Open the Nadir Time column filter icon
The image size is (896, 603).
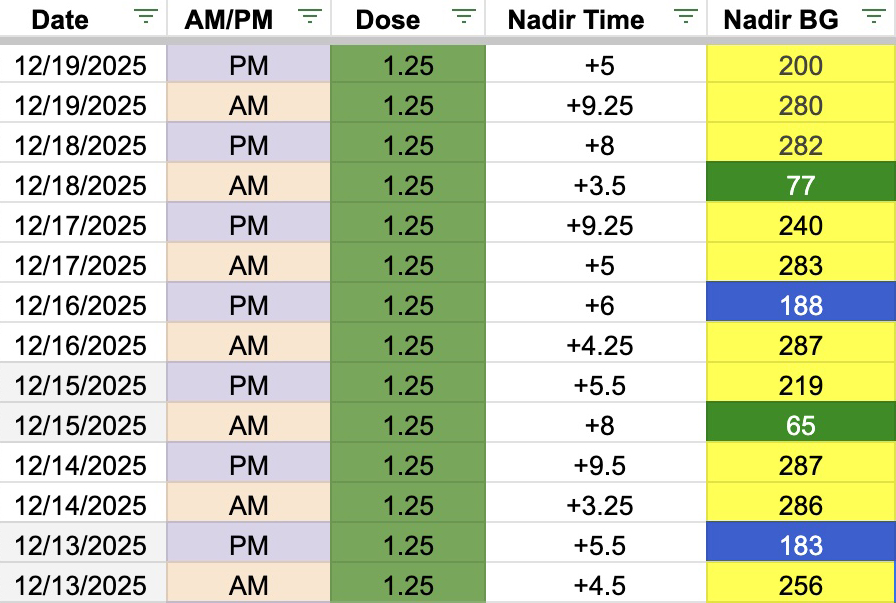685,17
